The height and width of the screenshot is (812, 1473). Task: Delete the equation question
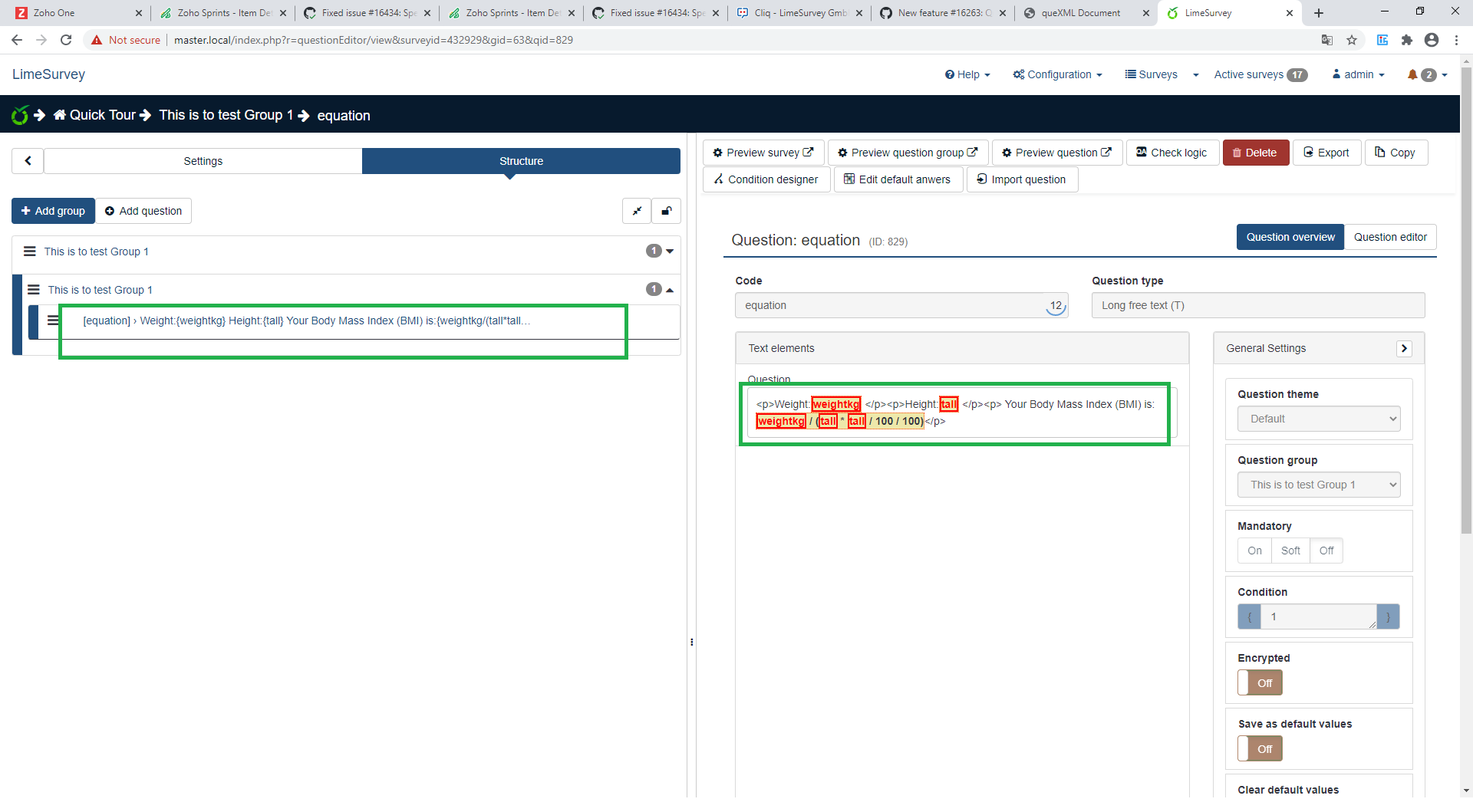1256,153
